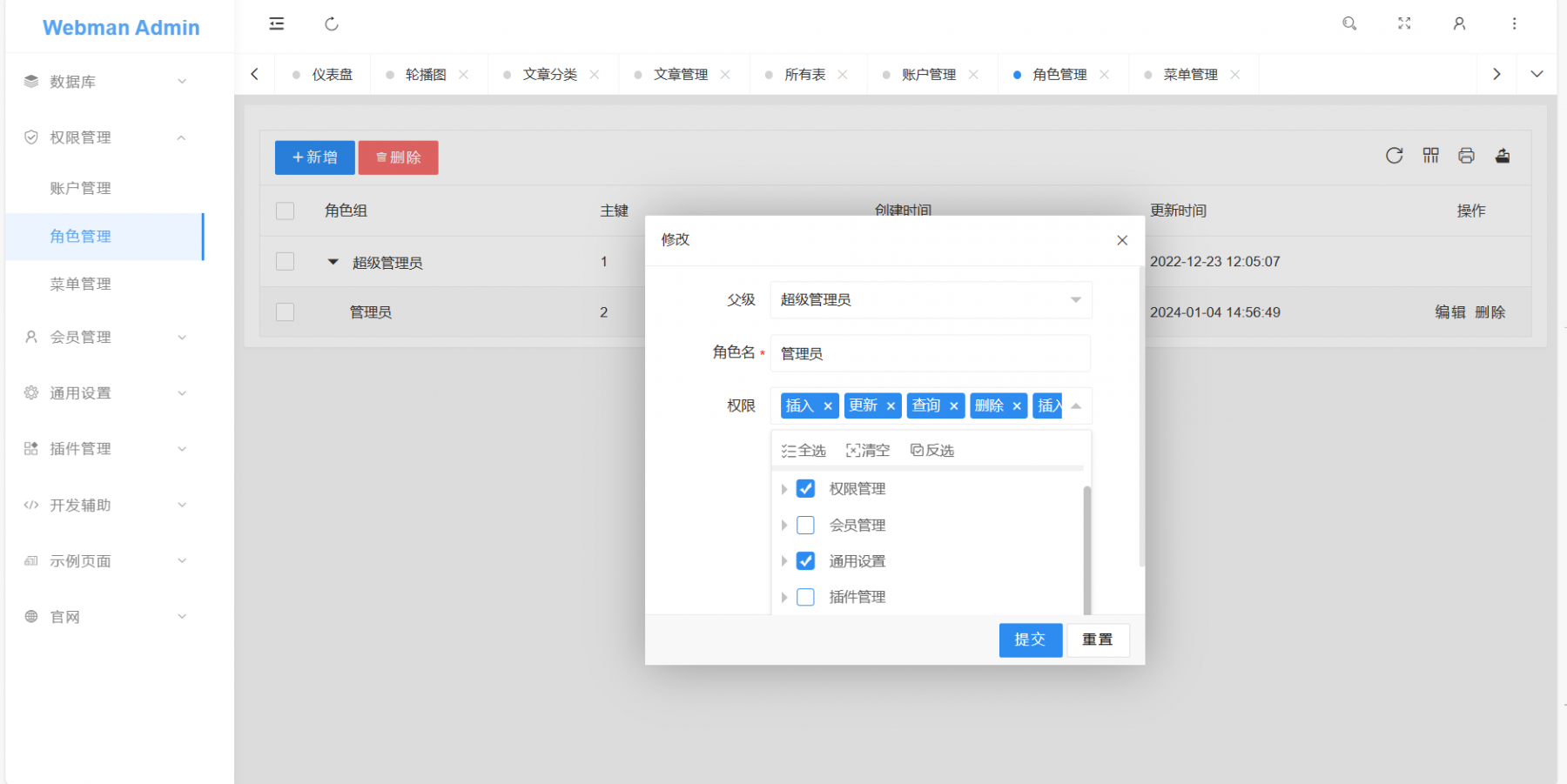Close the 文章分类 tab

click(x=594, y=75)
